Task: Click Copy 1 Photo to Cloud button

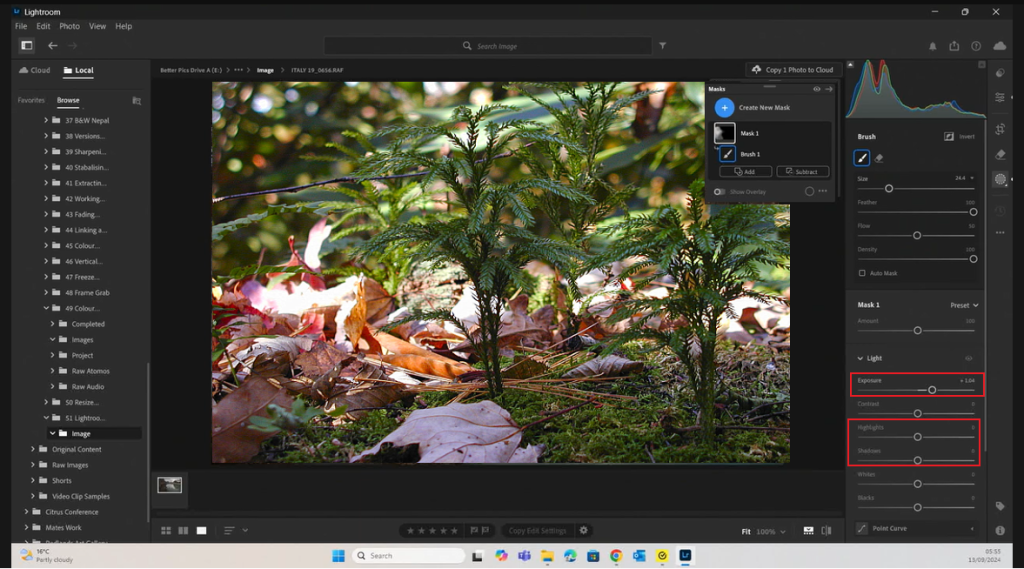Action: [793, 70]
